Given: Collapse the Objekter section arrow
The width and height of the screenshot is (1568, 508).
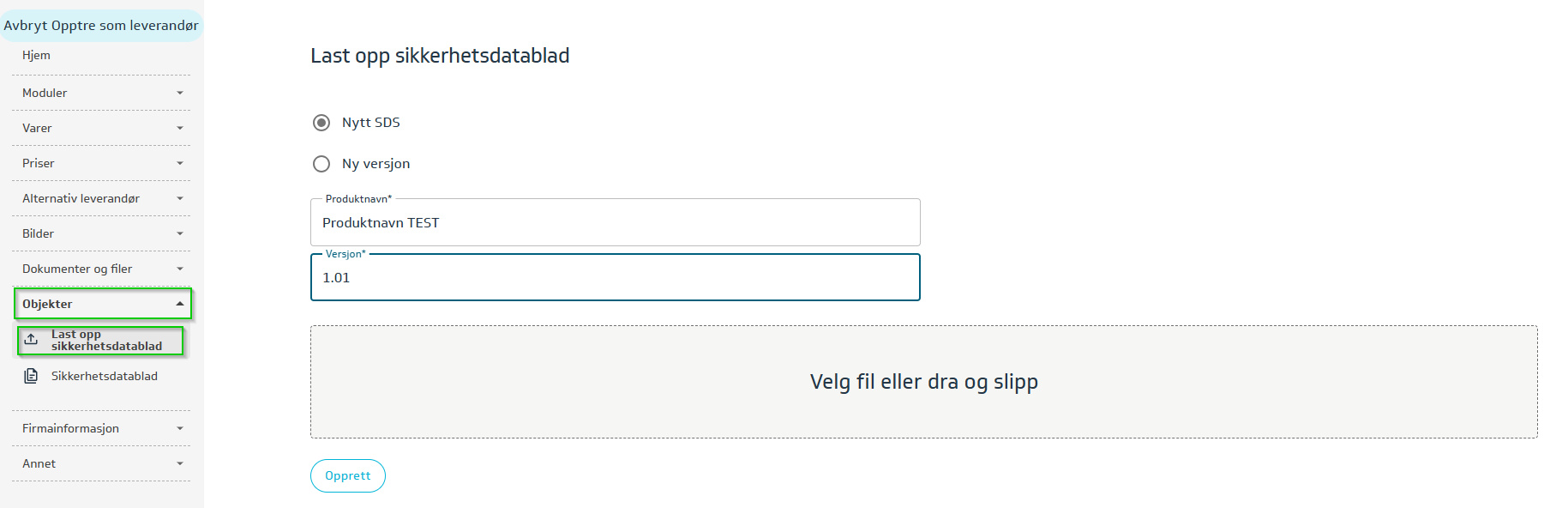Looking at the screenshot, I should pos(180,304).
